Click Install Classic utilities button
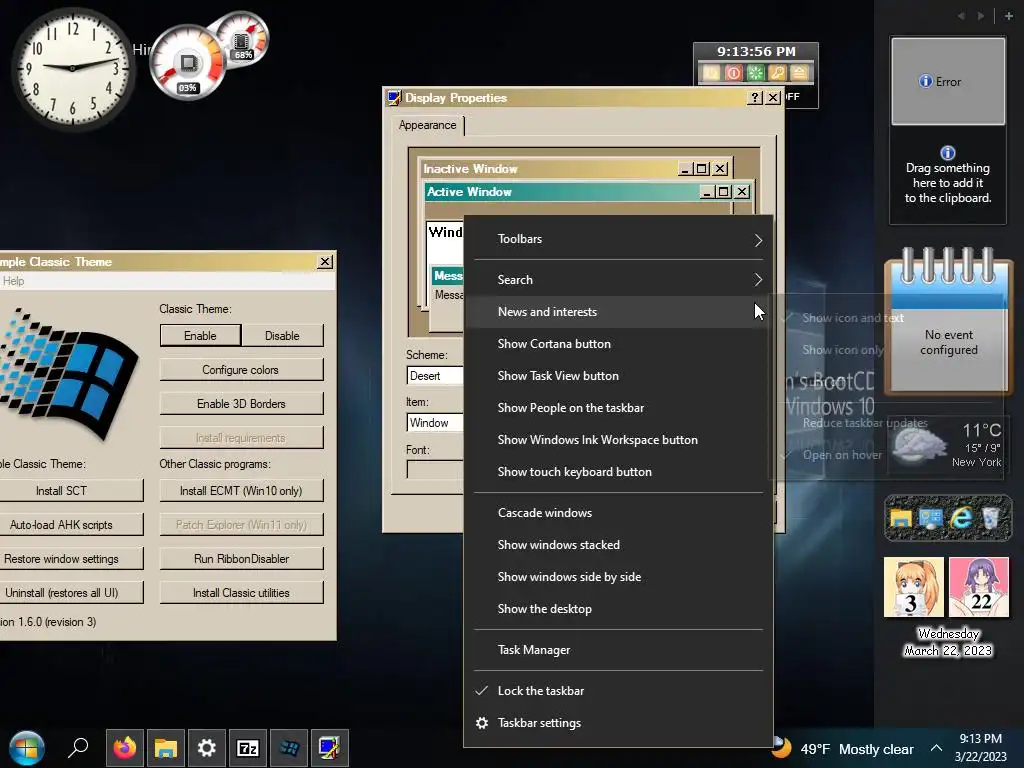 (x=241, y=593)
